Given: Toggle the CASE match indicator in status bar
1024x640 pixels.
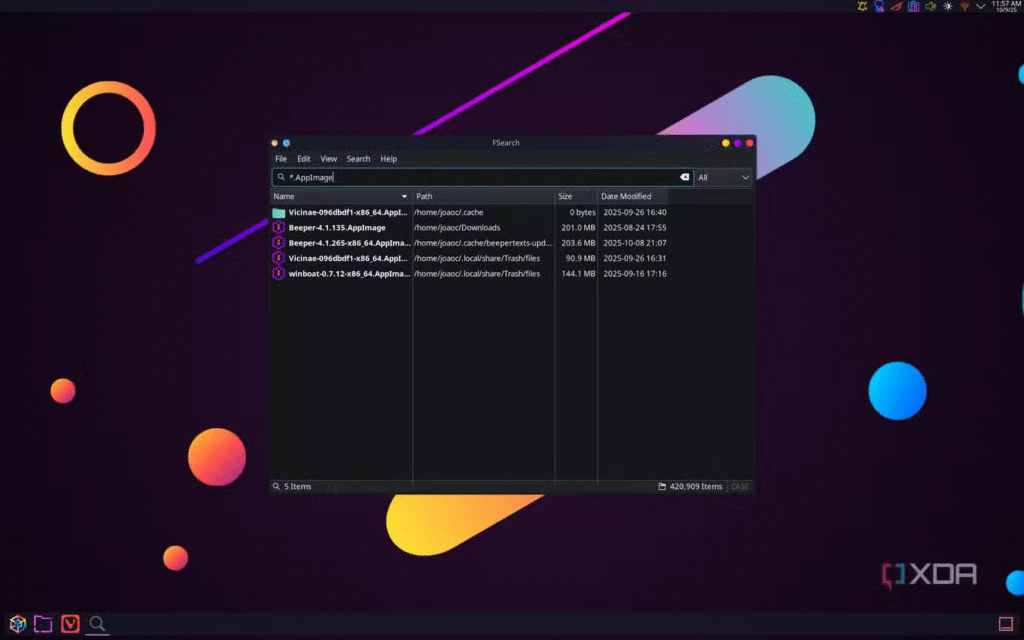Looking at the screenshot, I should (740, 487).
